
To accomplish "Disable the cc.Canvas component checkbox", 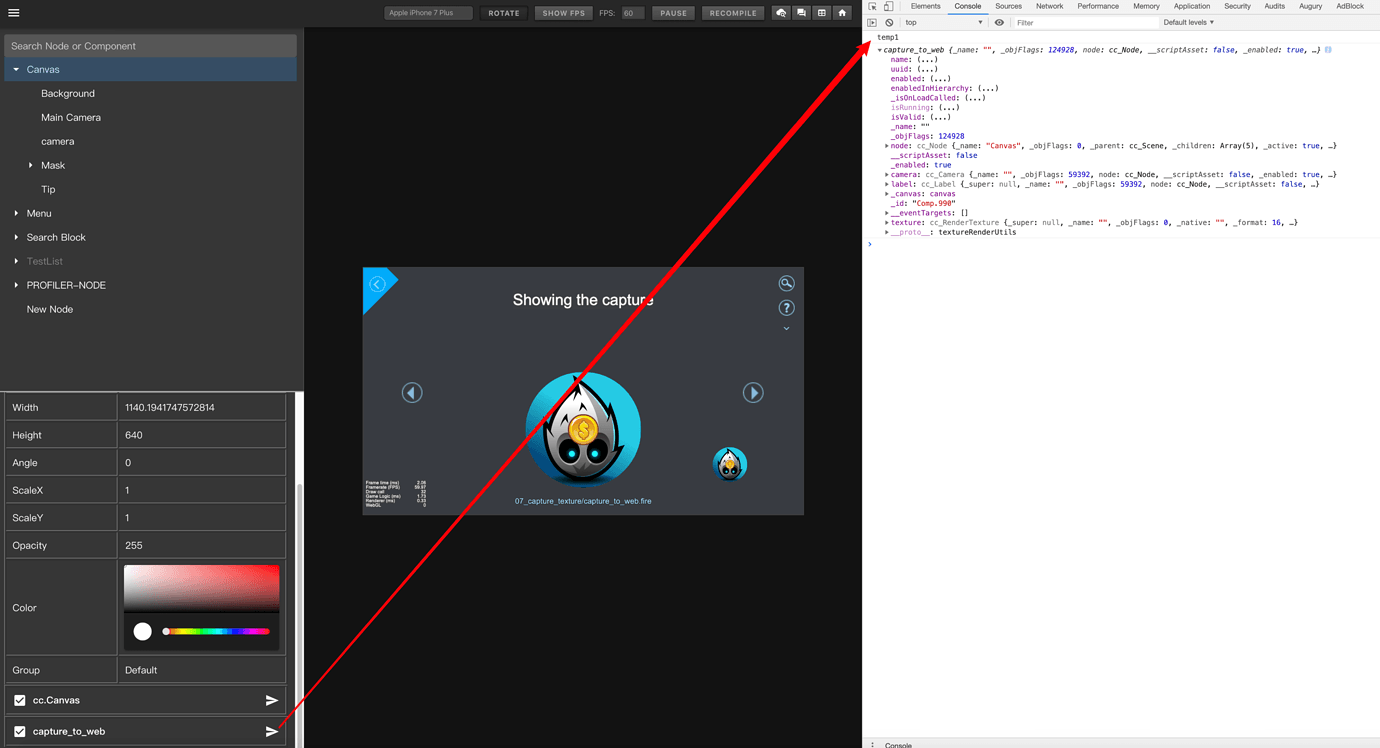I will [17, 700].
